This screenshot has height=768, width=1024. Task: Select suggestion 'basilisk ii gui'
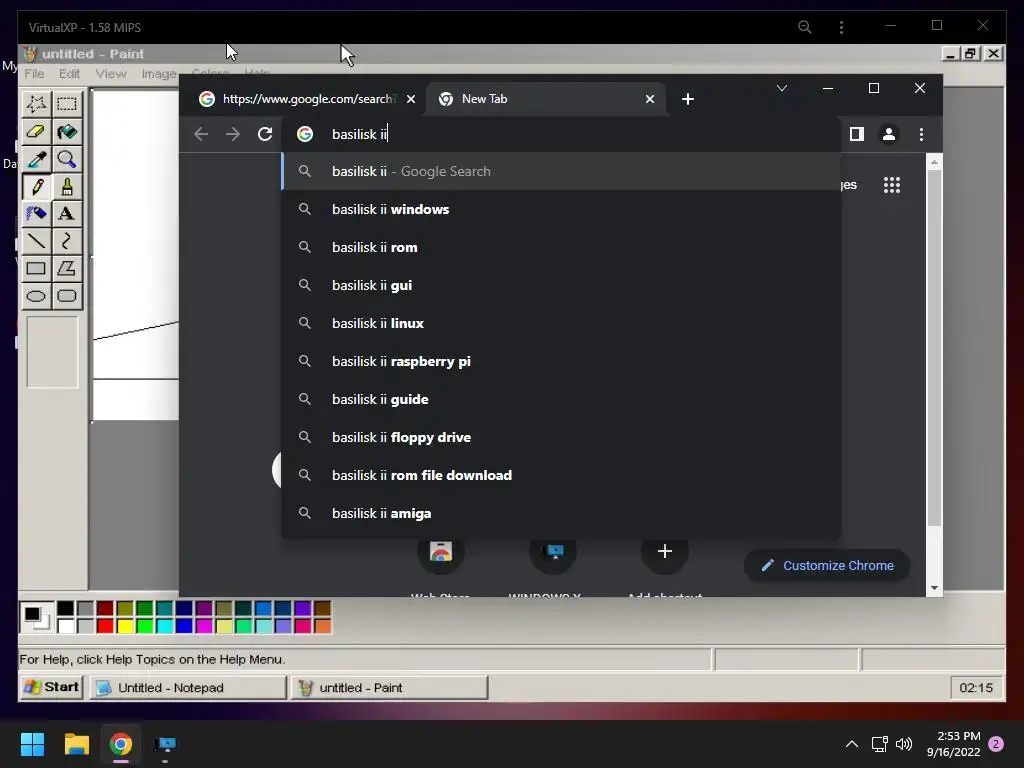pyautogui.click(x=561, y=285)
